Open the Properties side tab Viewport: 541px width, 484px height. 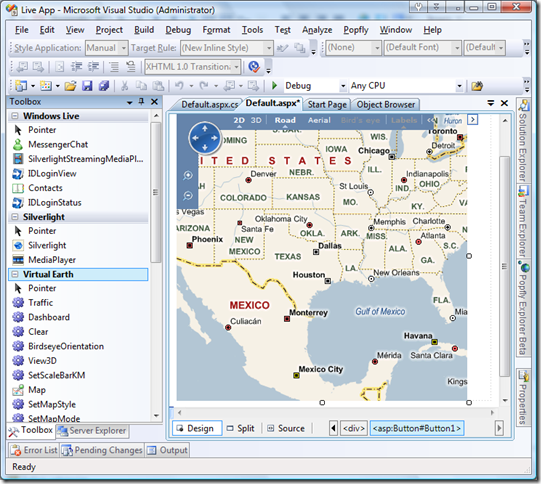tap(523, 398)
